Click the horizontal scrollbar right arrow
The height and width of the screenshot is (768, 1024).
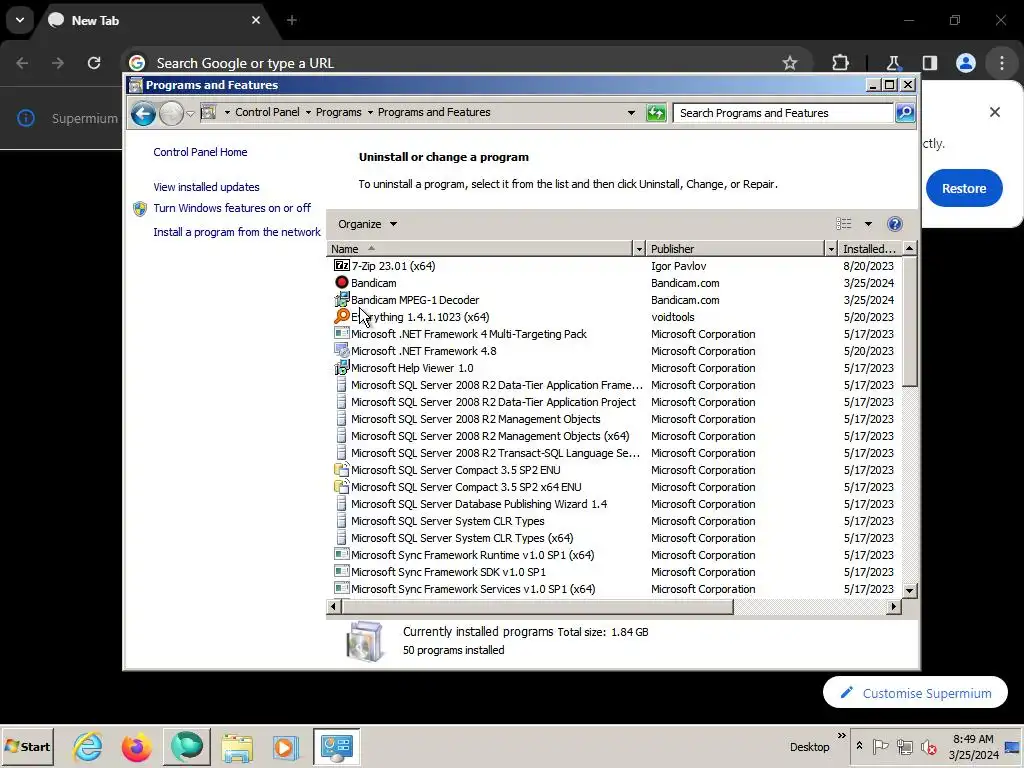tap(893, 607)
